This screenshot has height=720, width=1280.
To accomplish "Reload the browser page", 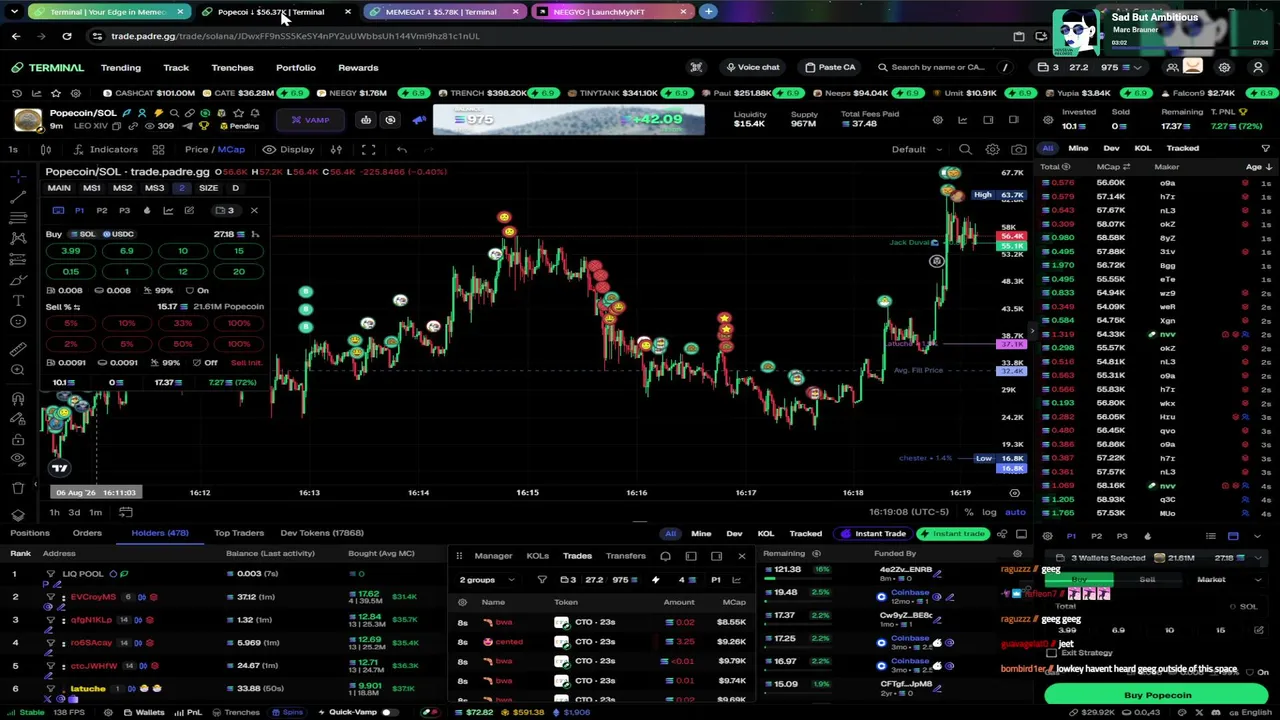I will 66,36.
